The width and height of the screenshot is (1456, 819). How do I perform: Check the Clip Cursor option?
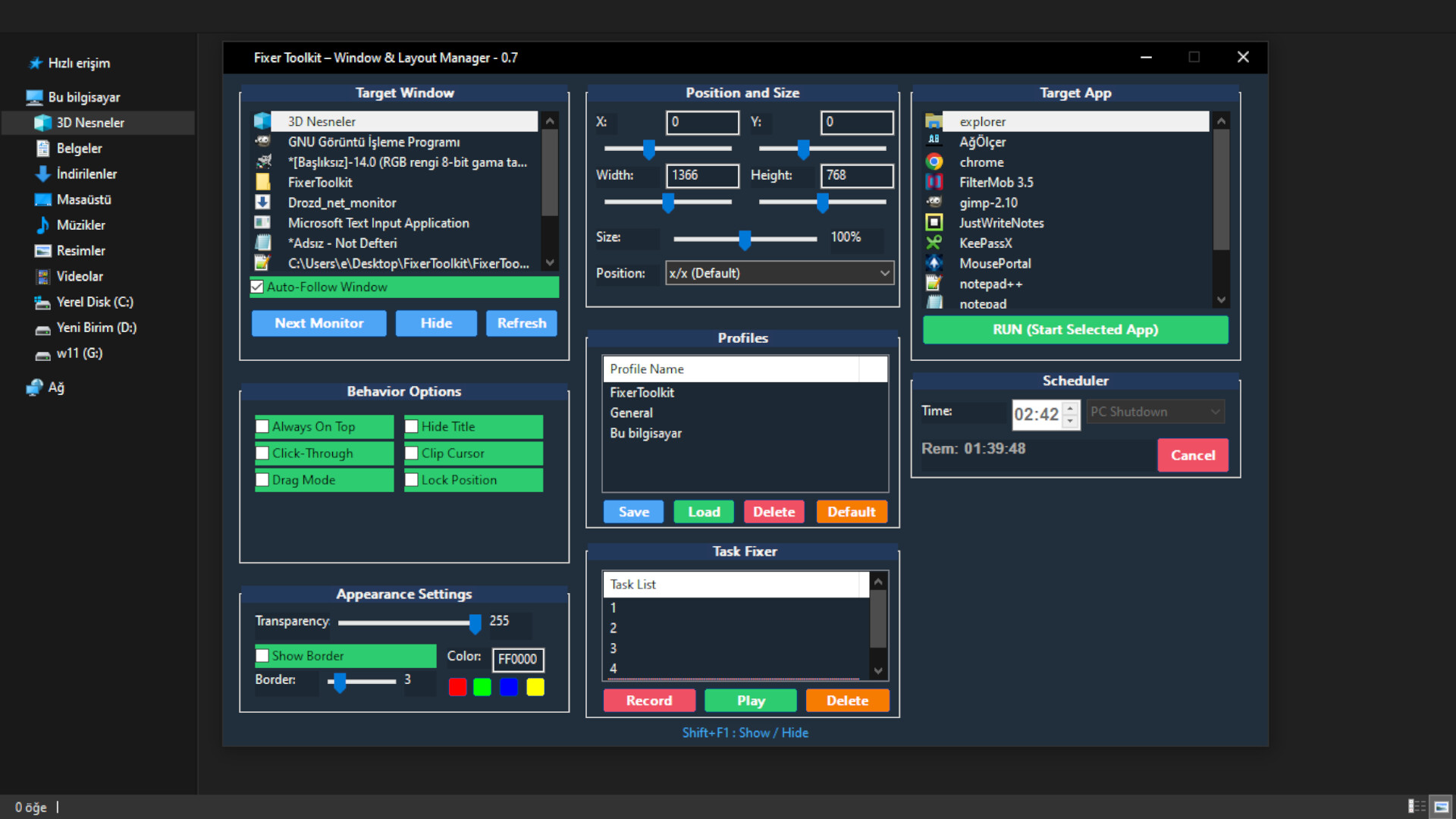click(x=412, y=453)
